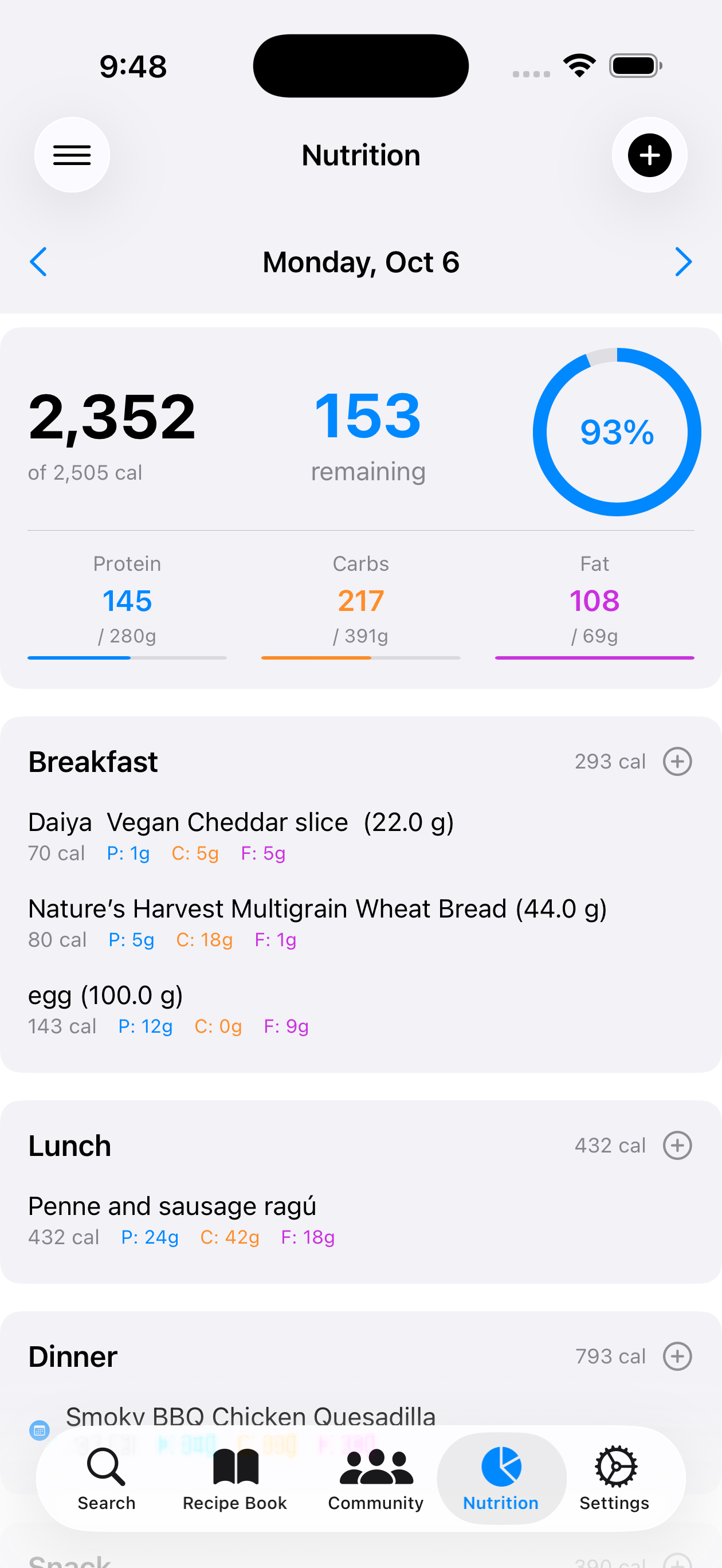Go to the previous day
Screen dimensions: 722x1568
point(38,262)
